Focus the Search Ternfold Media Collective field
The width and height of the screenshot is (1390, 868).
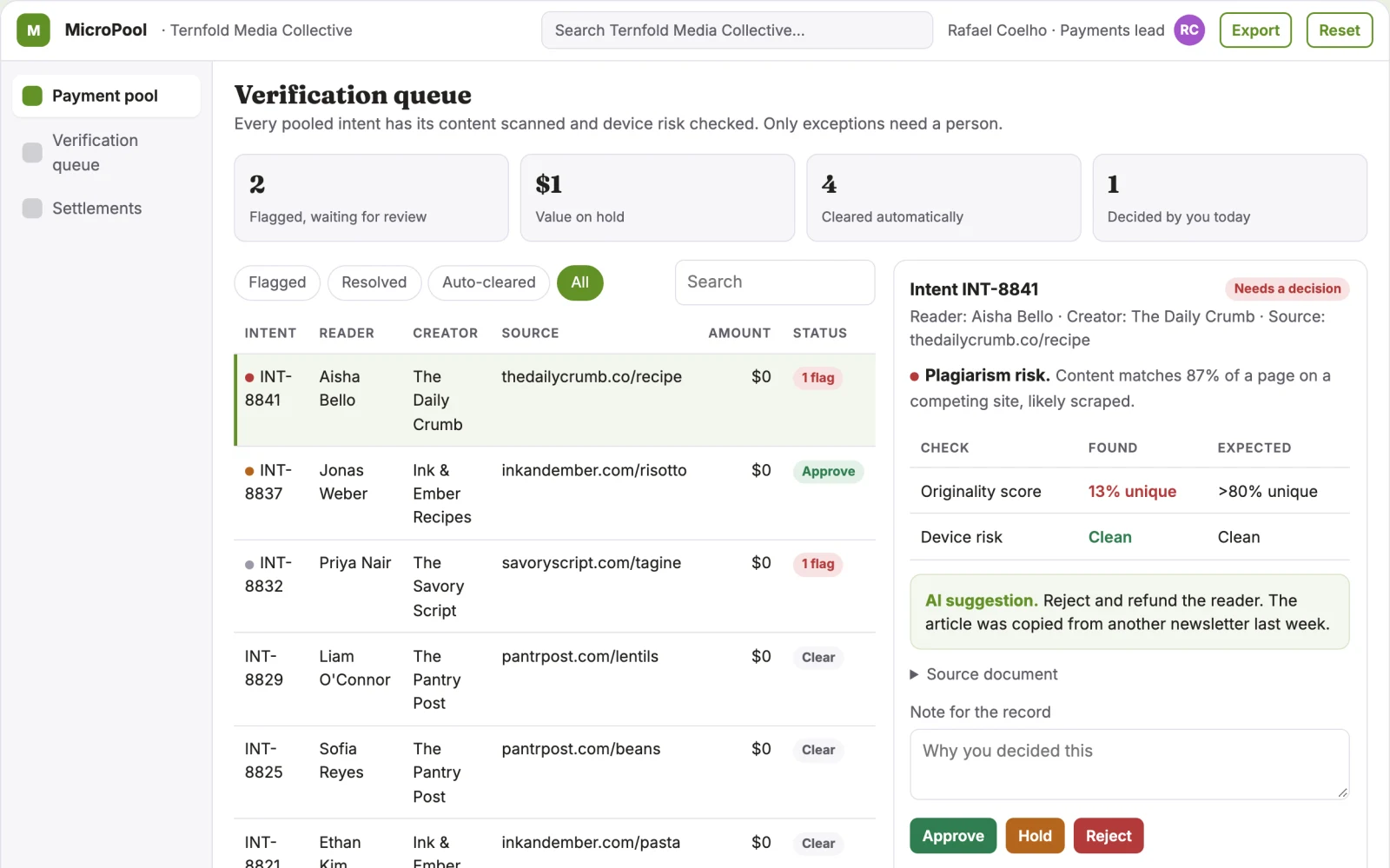point(737,30)
